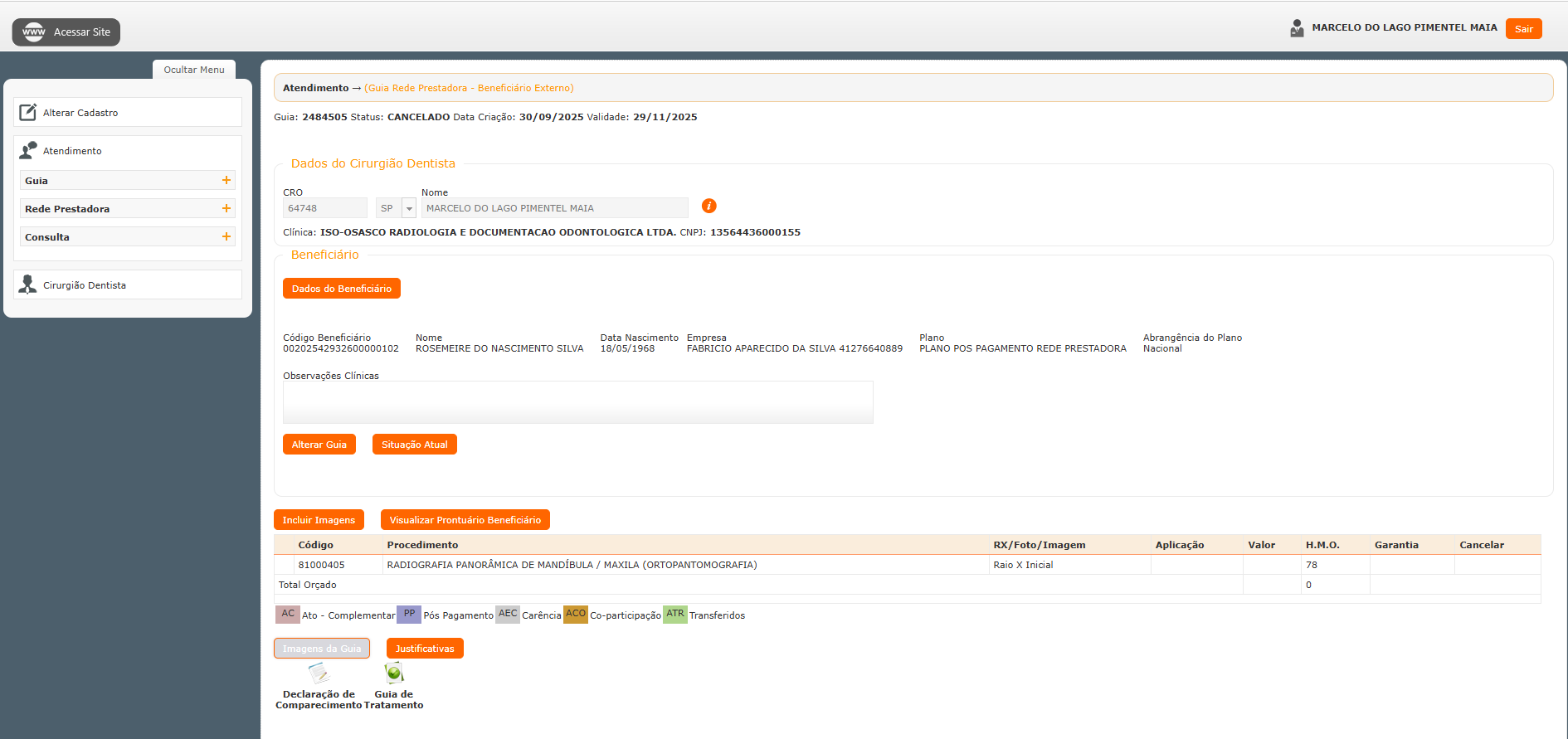Expand the Rede Prestadora section

point(226,208)
